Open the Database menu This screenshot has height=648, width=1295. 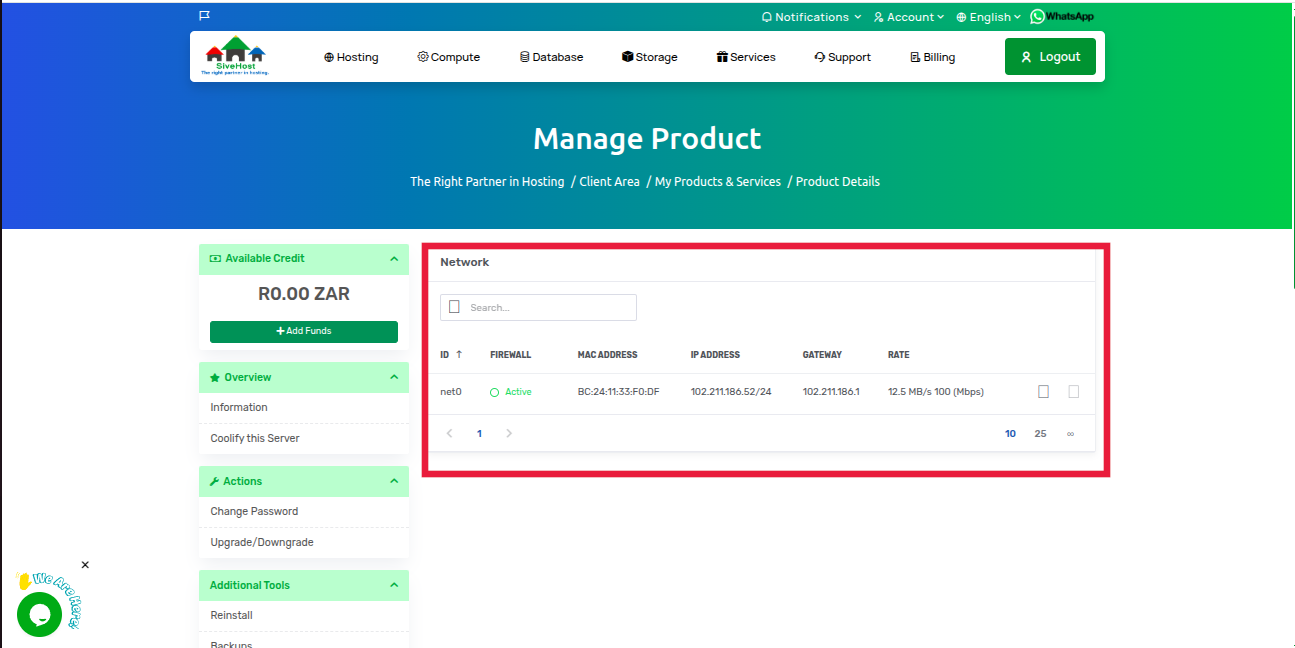552,57
